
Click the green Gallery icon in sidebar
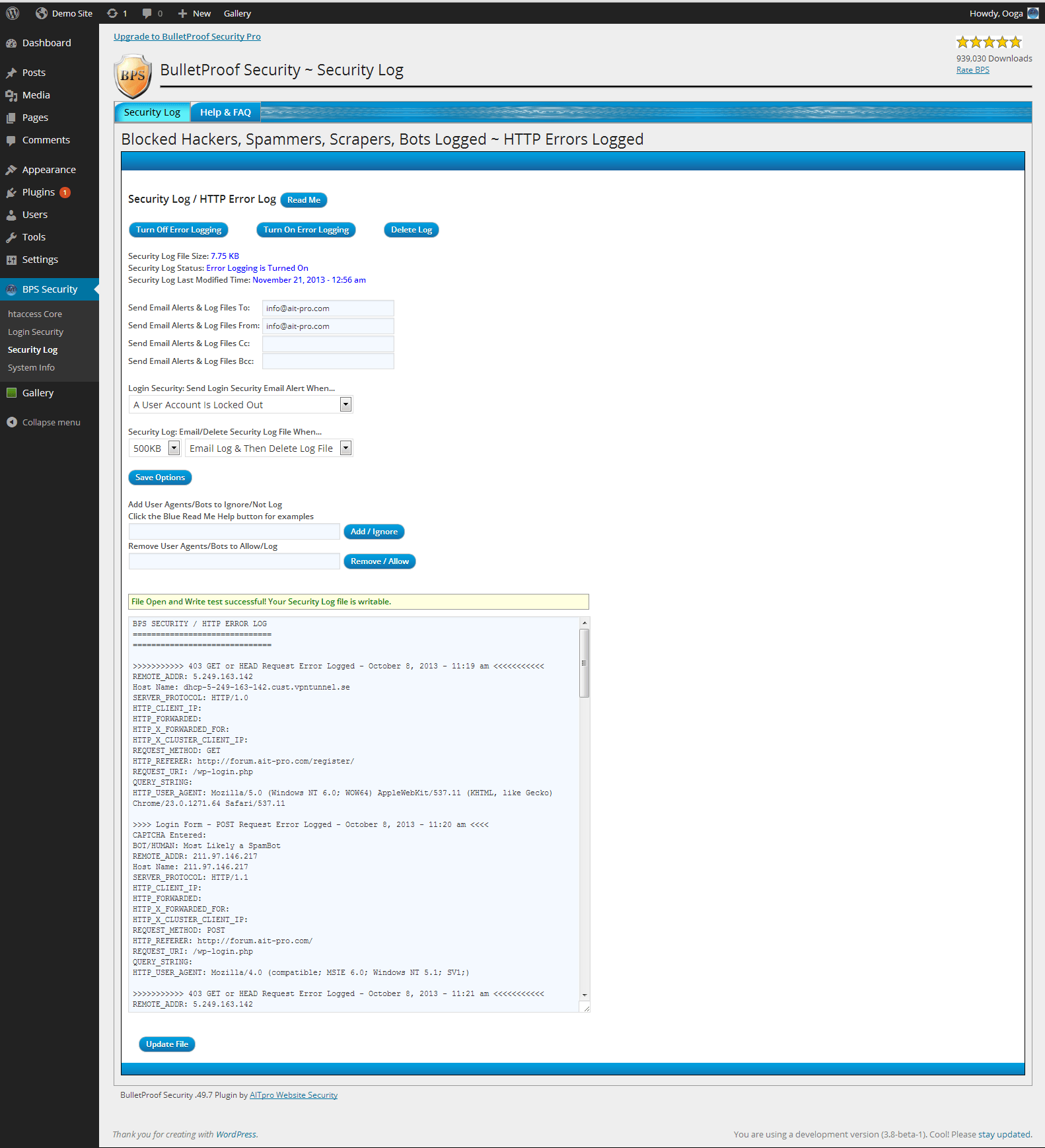[11, 393]
